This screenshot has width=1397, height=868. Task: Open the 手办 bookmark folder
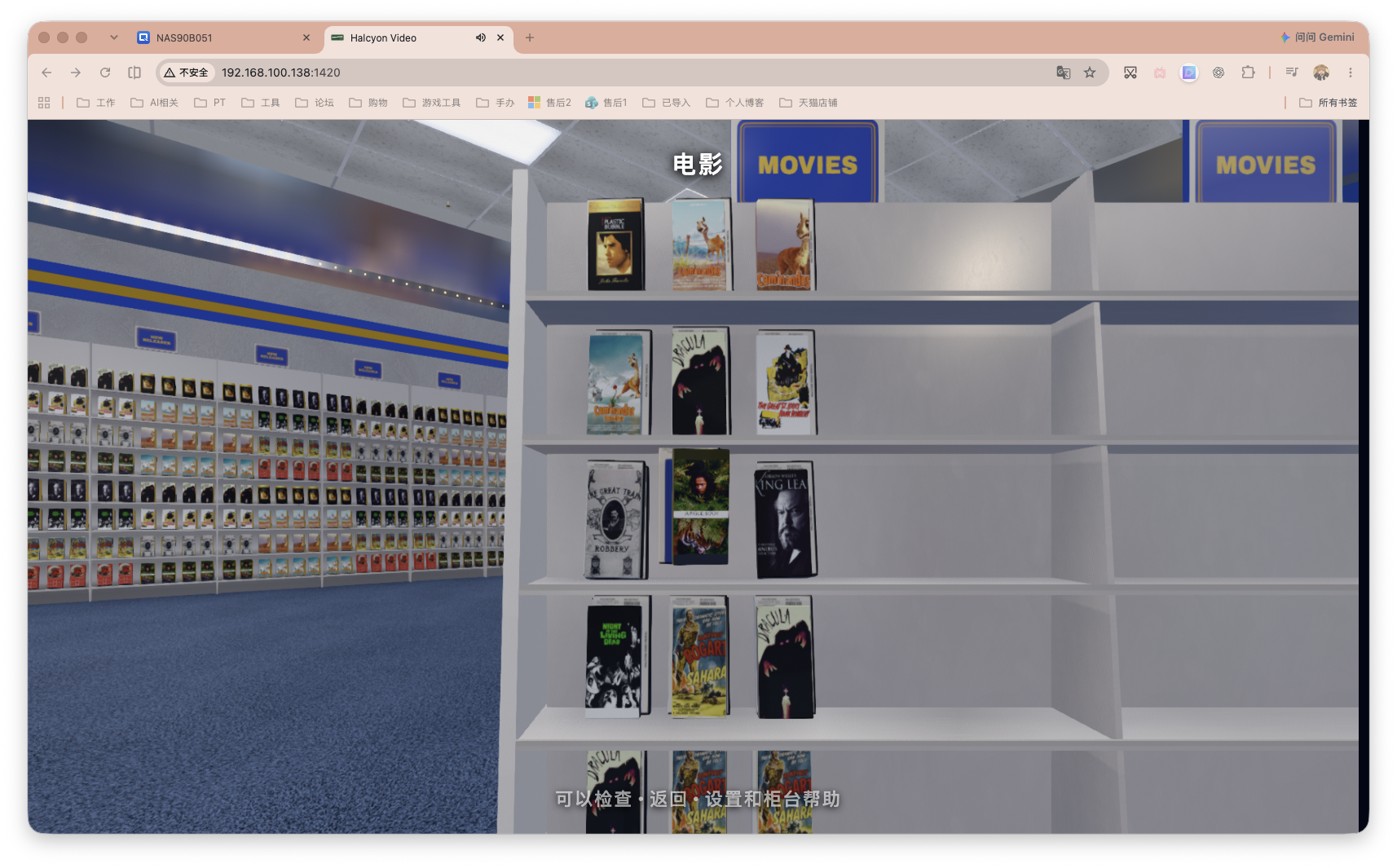click(x=496, y=103)
